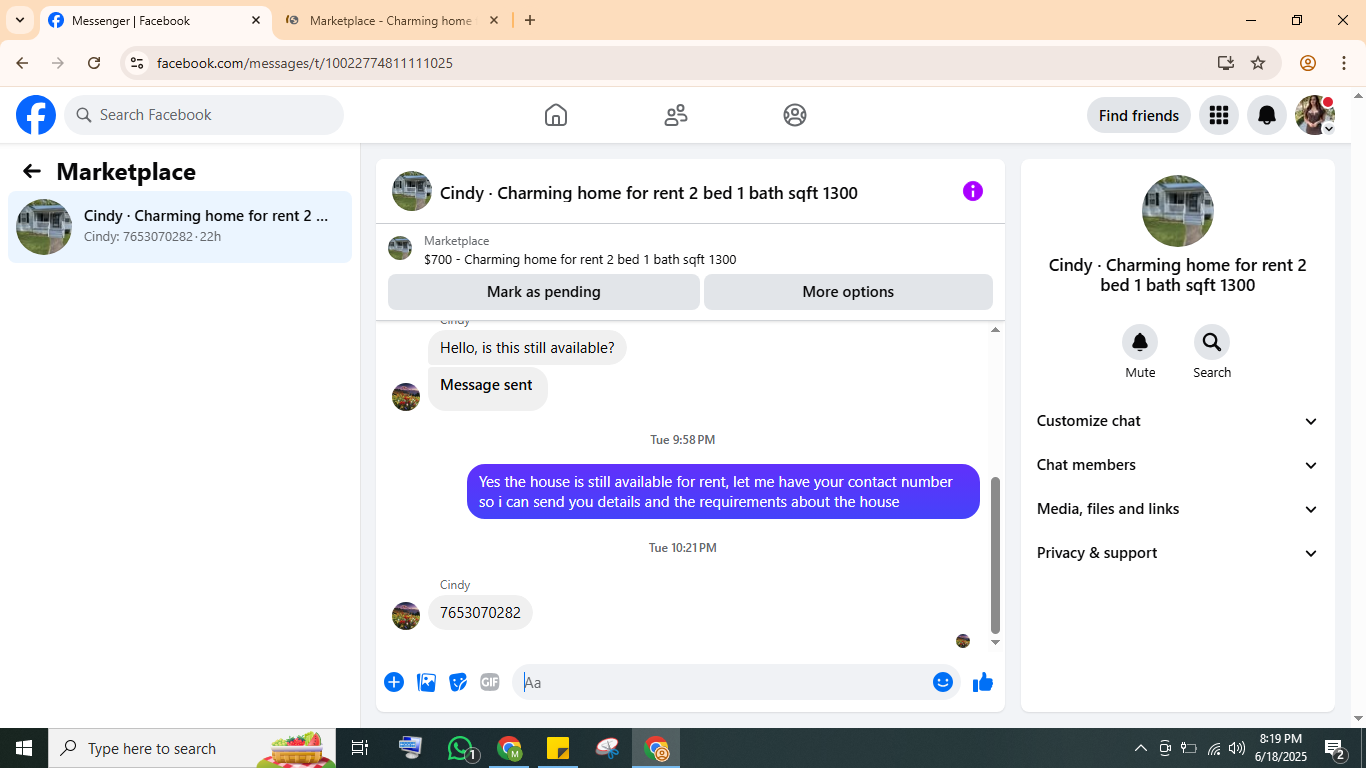Open Task View on the taskbar
The image size is (1366, 768).
pyautogui.click(x=360, y=748)
